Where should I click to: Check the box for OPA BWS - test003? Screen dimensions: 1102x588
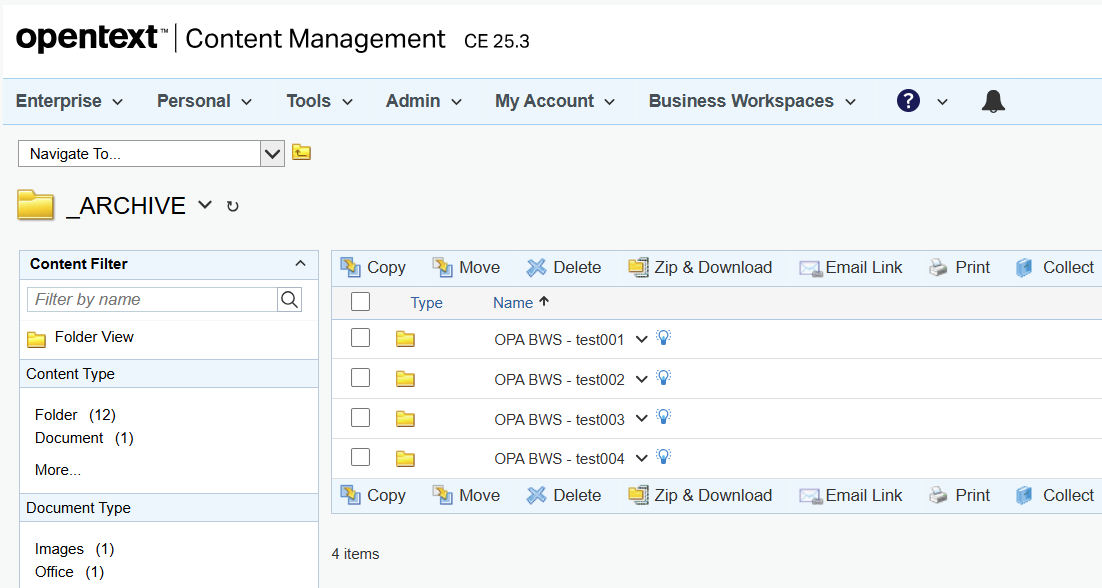click(361, 417)
